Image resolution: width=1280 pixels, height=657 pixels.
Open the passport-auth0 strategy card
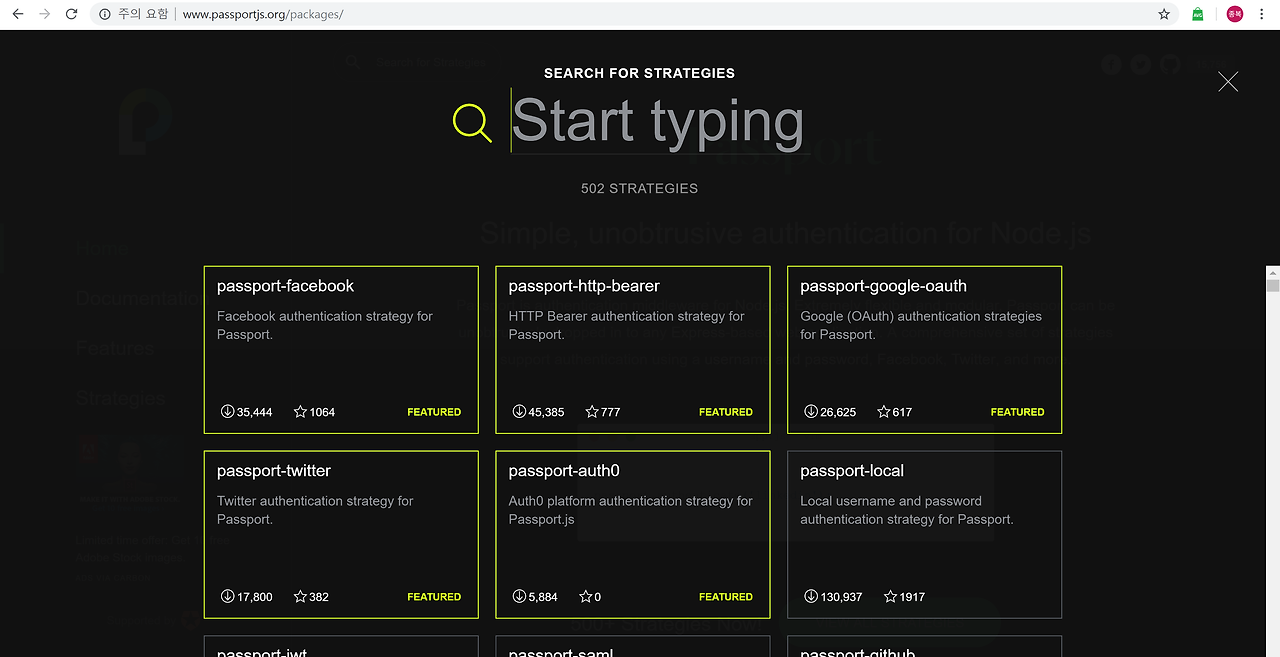tap(633, 535)
